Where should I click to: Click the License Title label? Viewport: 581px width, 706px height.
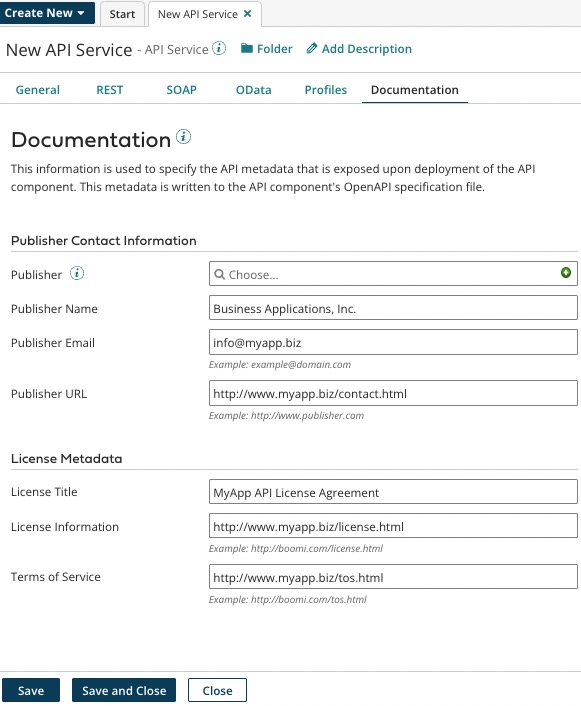pyautogui.click(x=44, y=492)
